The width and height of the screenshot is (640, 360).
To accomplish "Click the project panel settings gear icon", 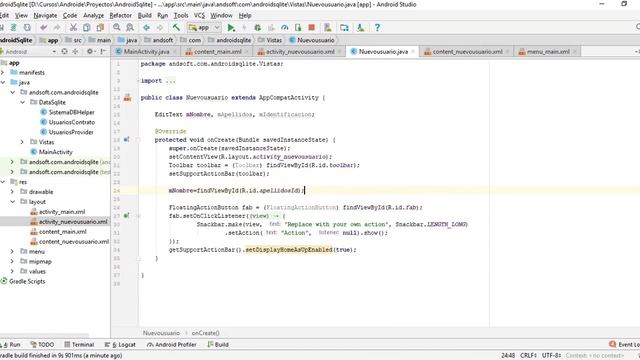I will [x=90, y=51].
